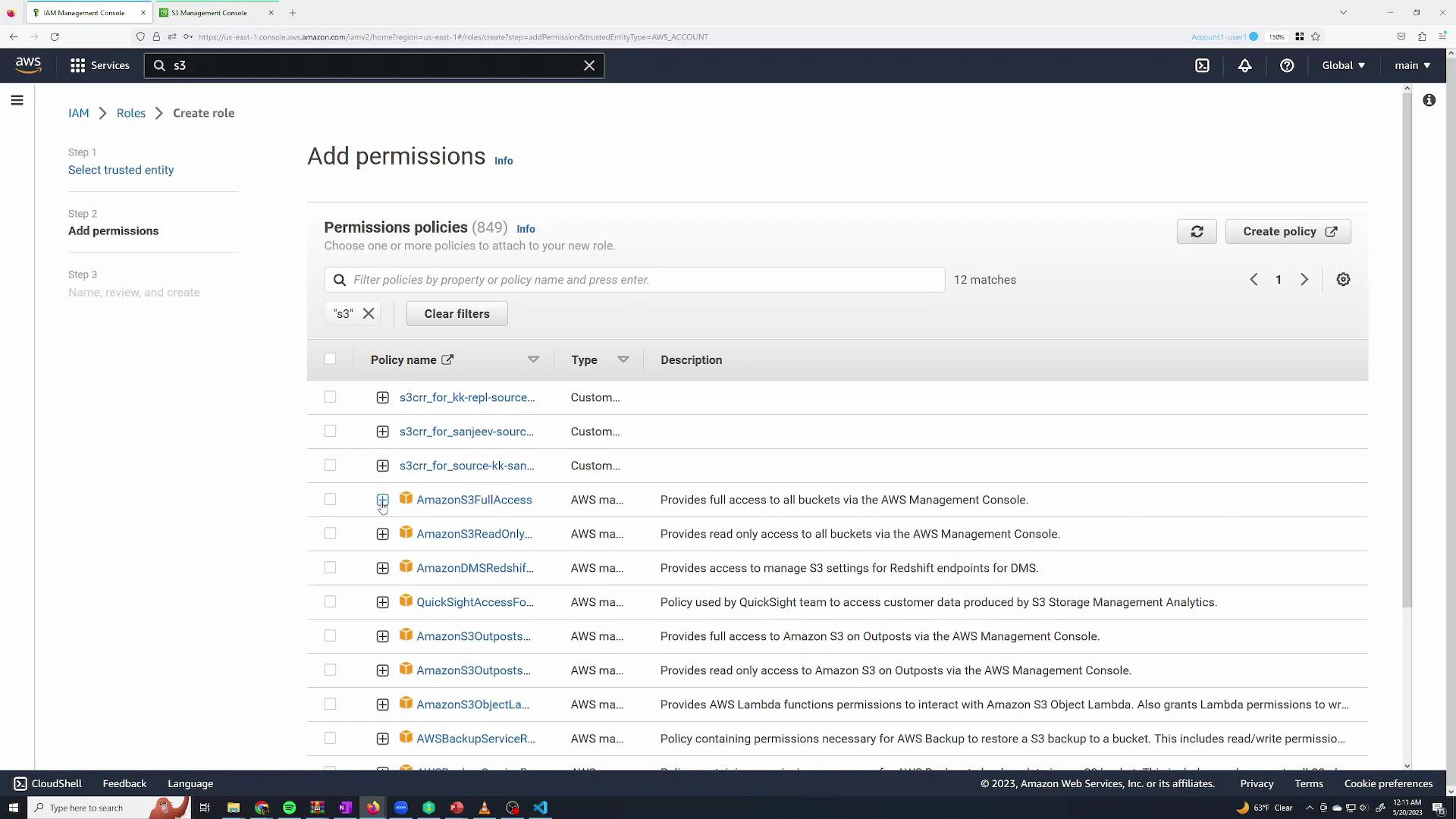Open the notifications bell
The width and height of the screenshot is (1456, 819).
click(x=1244, y=65)
